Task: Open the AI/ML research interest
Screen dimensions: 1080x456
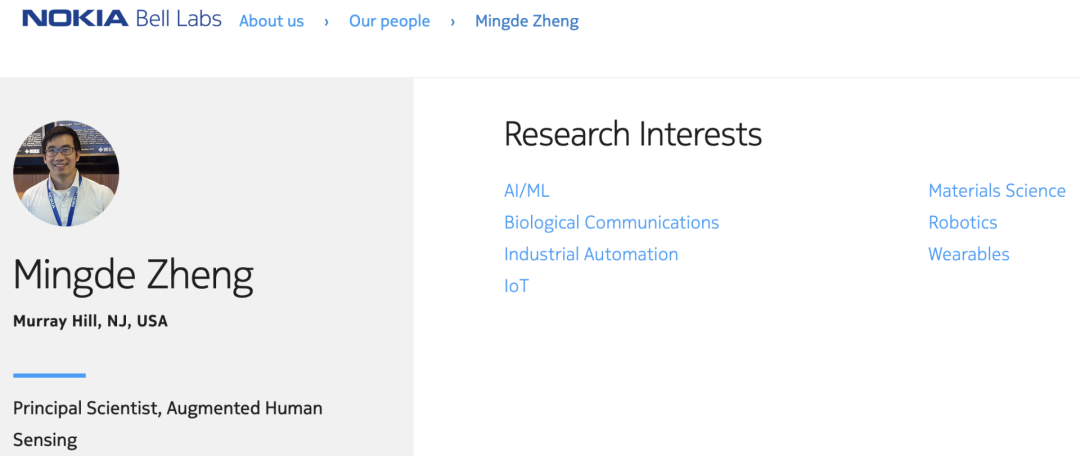Action: tap(527, 190)
